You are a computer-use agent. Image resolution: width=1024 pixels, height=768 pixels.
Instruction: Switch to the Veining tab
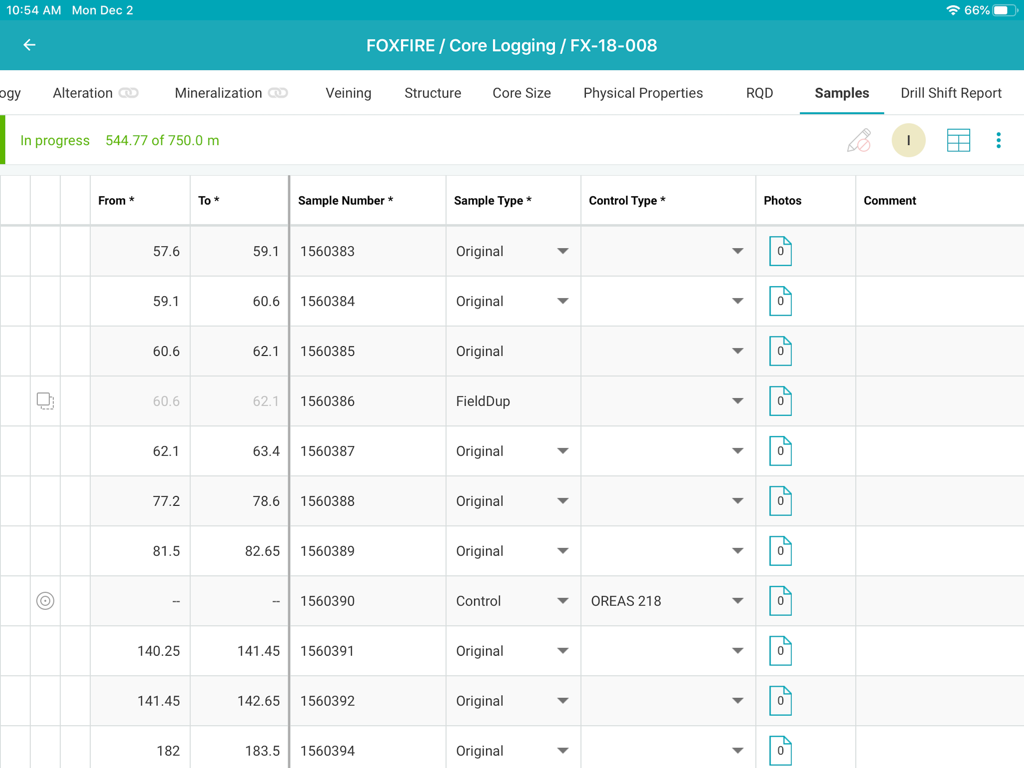pyautogui.click(x=348, y=92)
